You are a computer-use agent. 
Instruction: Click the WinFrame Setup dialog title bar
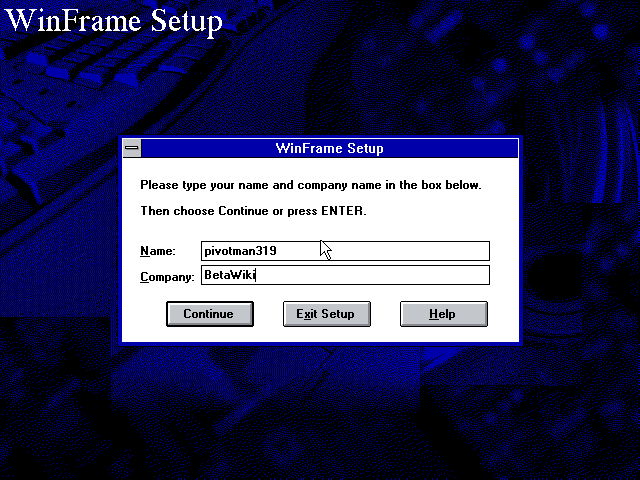point(329,148)
